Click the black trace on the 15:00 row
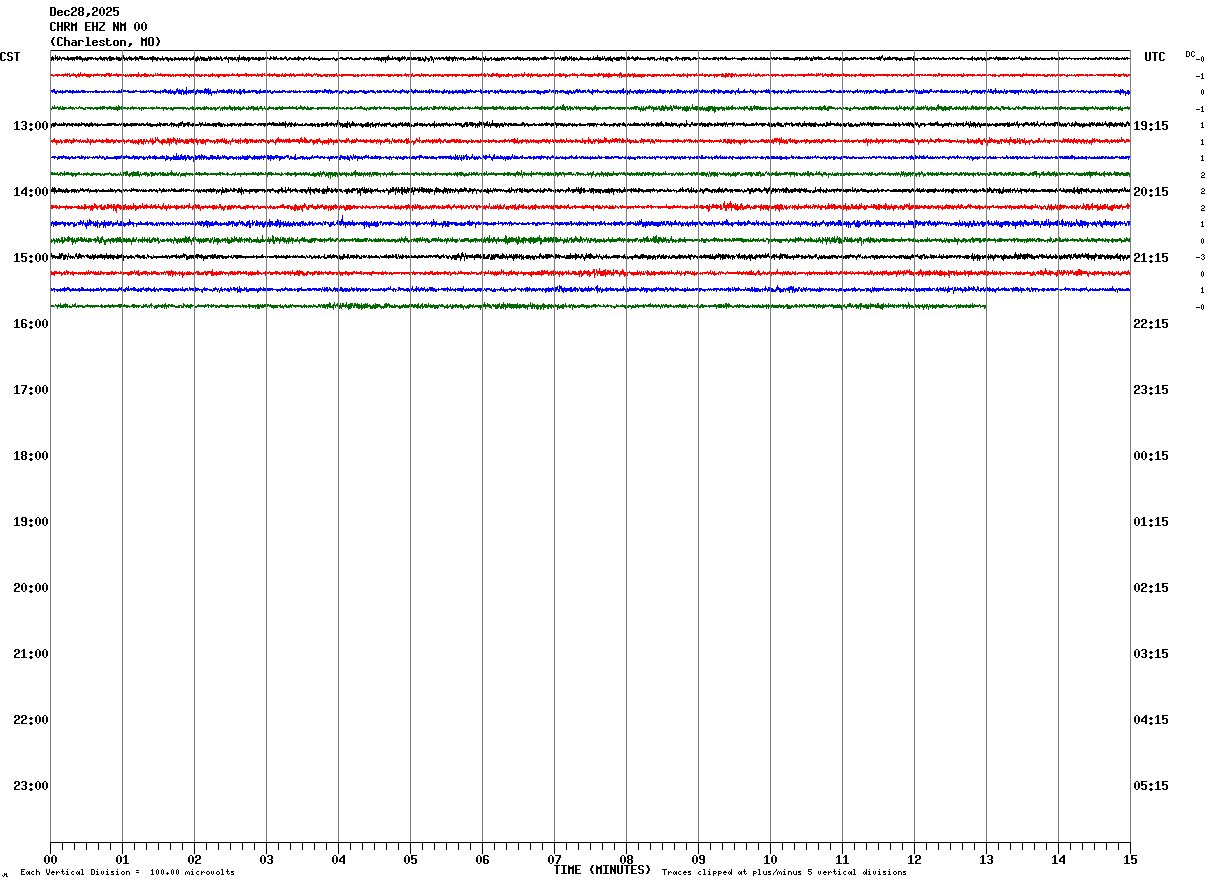 coord(590,257)
